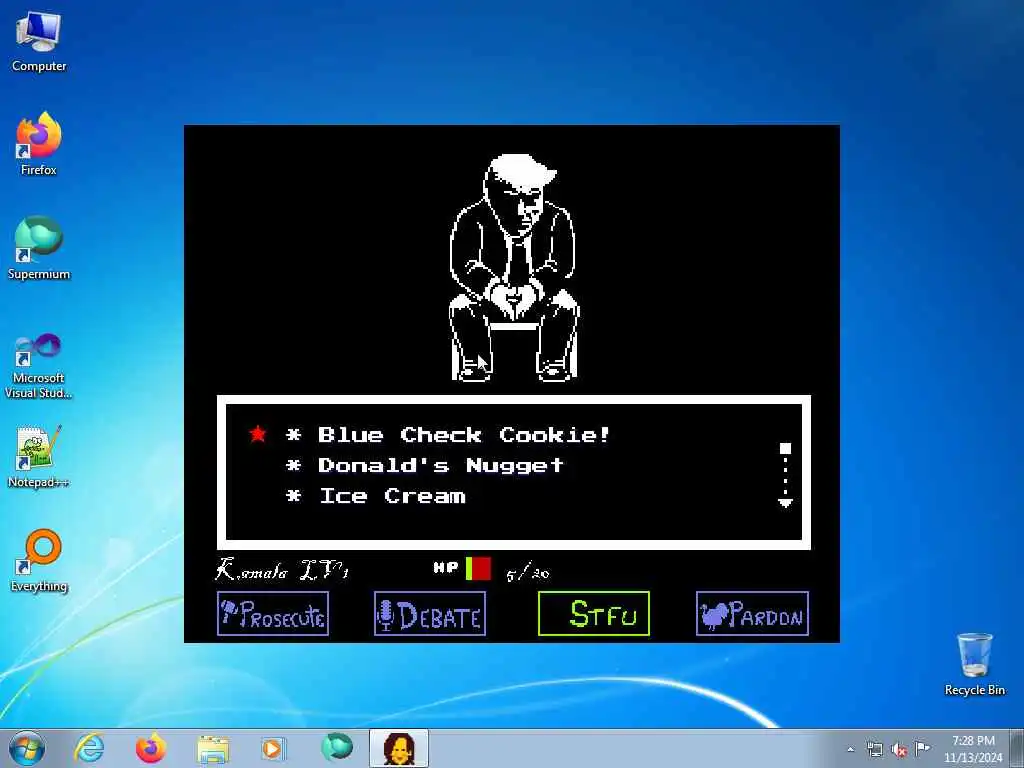The width and height of the screenshot is (1024, 768).
Task: Open the taskbar clock showing 7:28 PM
Action: coord(972,749)
